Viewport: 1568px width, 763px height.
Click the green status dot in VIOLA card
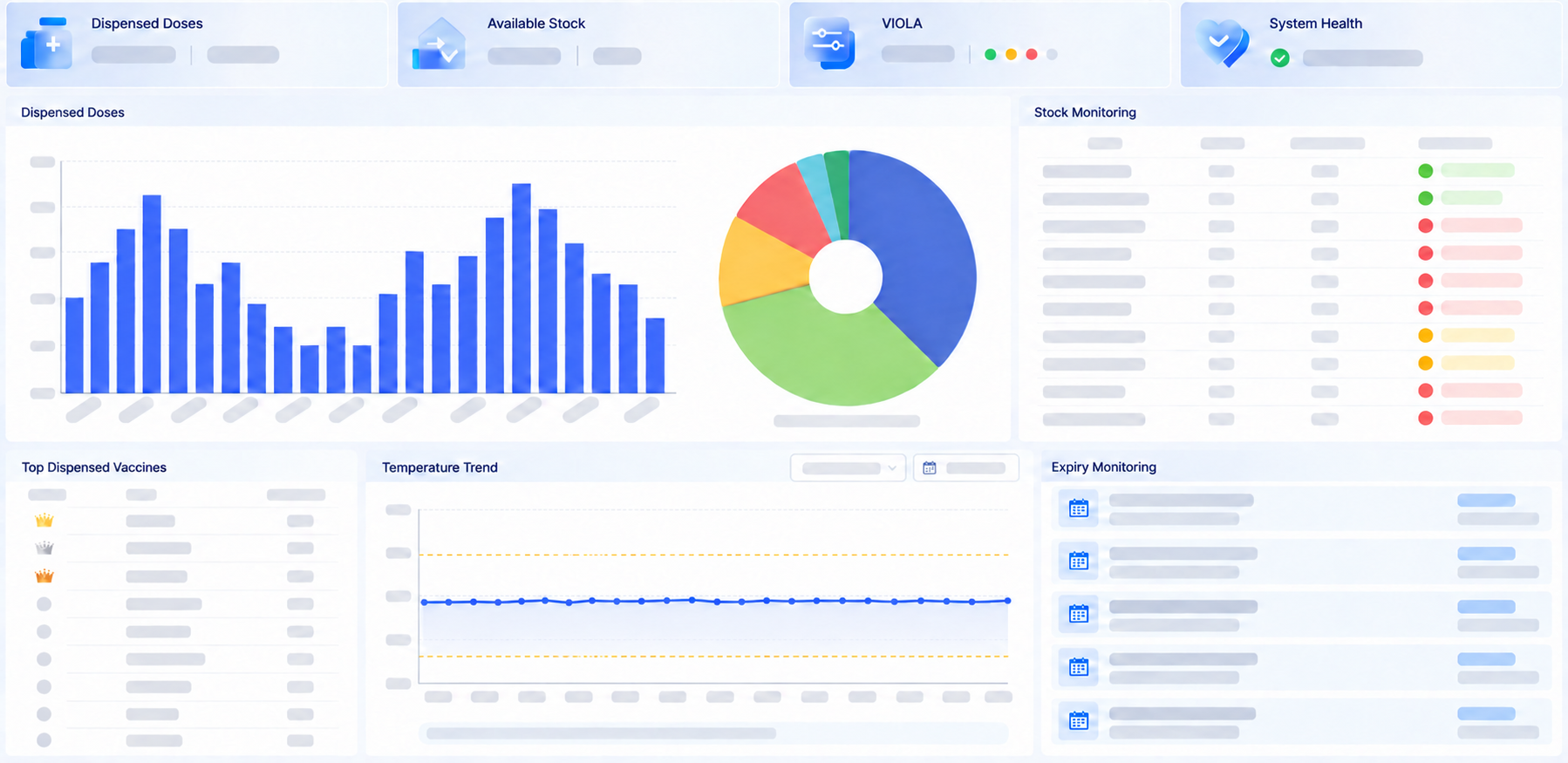[991, 54]
